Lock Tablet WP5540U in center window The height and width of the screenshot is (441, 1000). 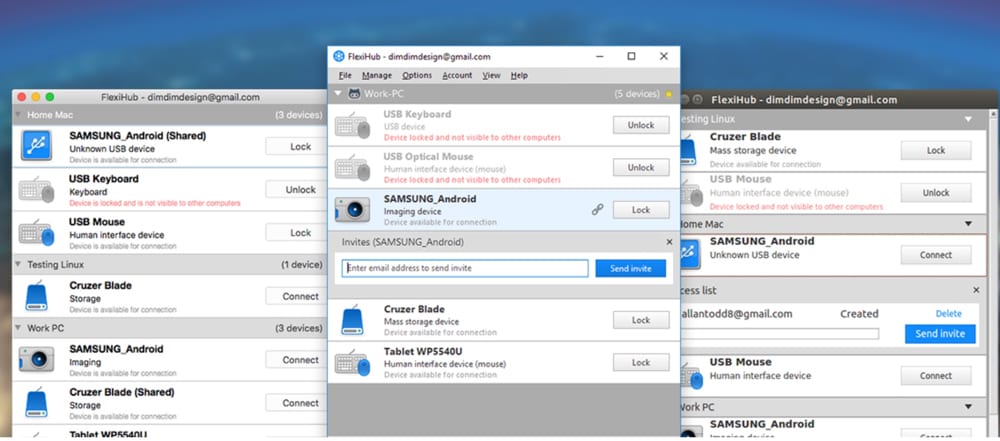pos(641,362)
